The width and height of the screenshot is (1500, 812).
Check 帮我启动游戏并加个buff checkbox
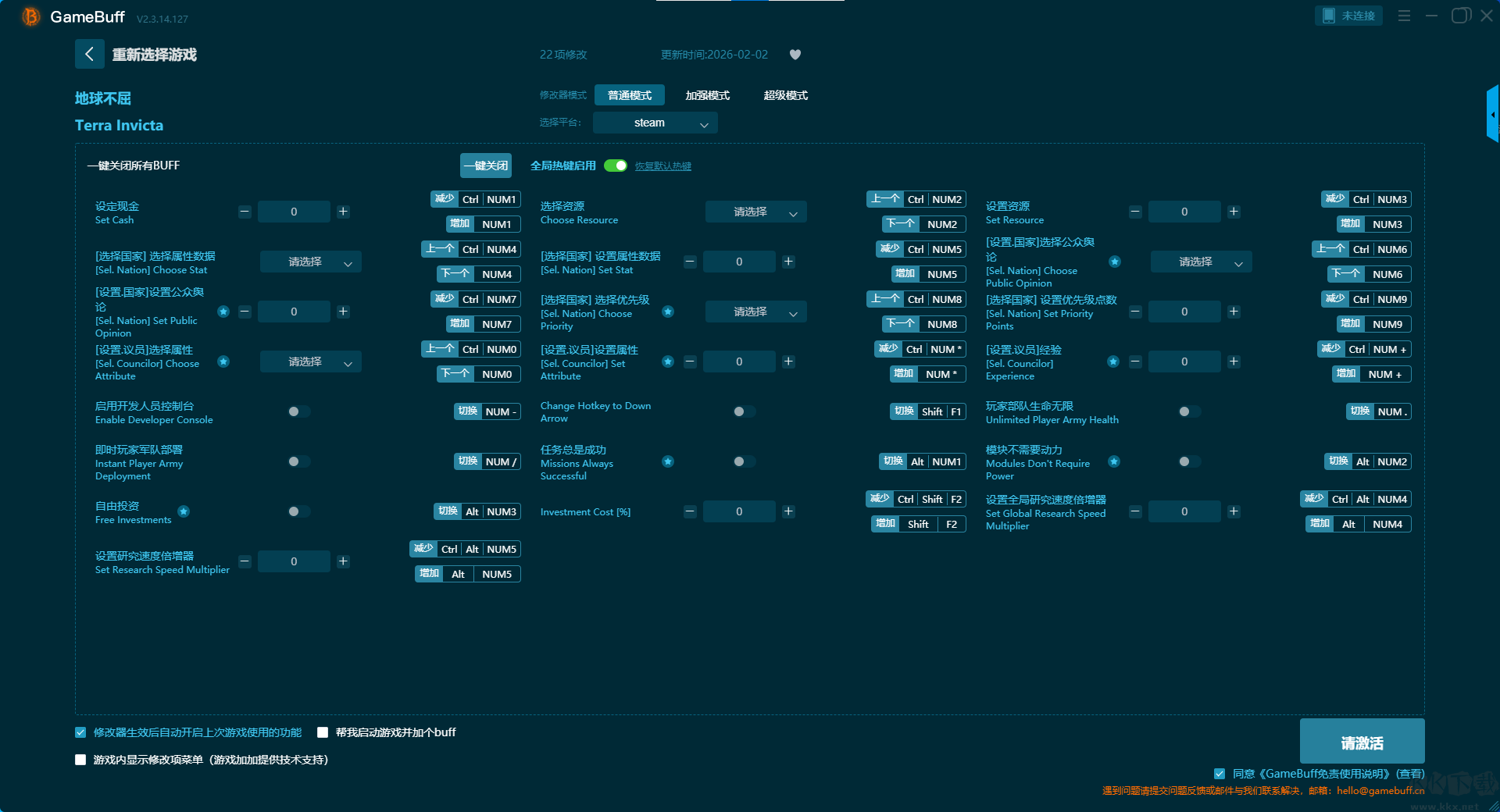coord(323,732)
